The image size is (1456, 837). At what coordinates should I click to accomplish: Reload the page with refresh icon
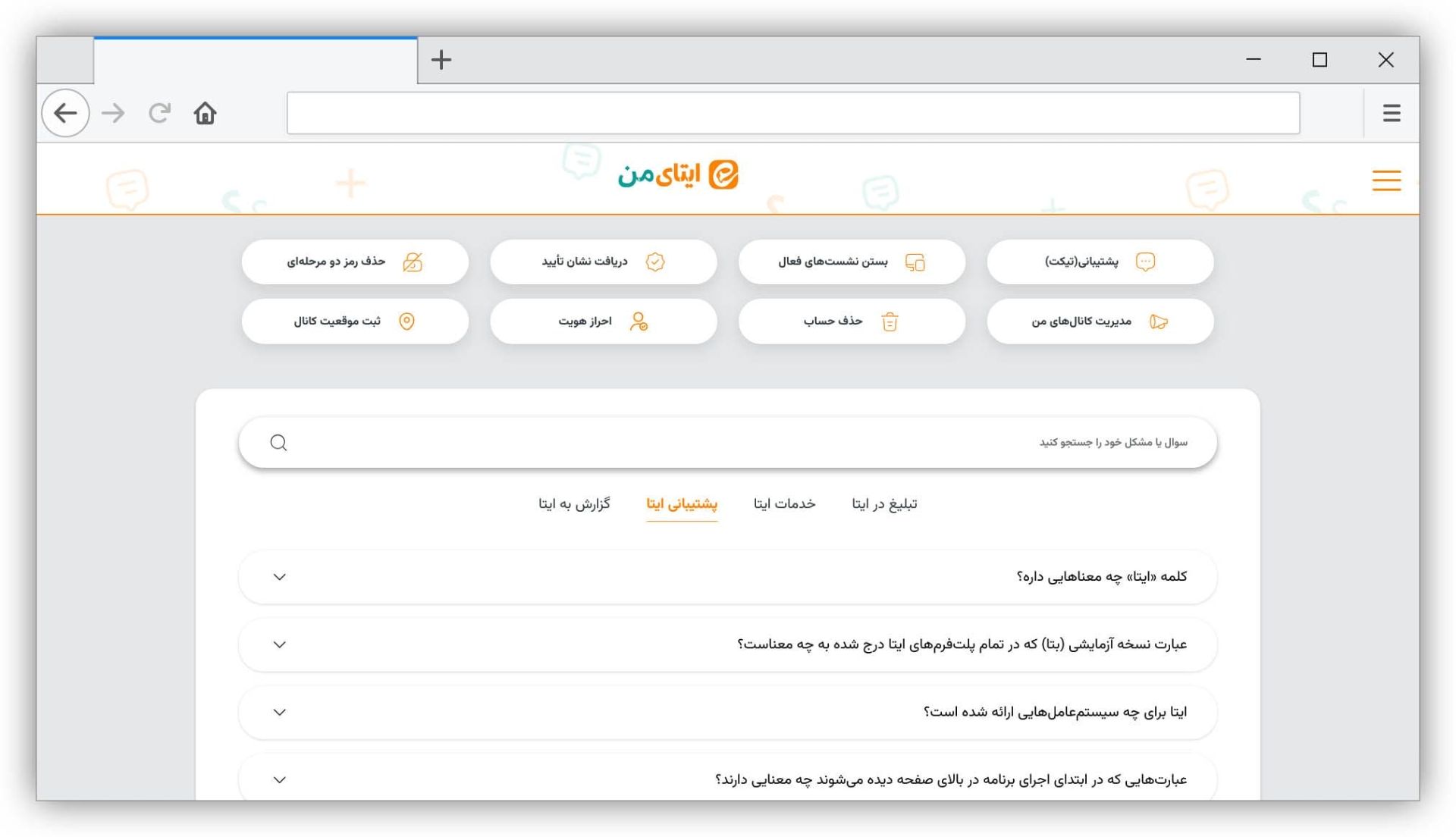[x=159, y=113]
